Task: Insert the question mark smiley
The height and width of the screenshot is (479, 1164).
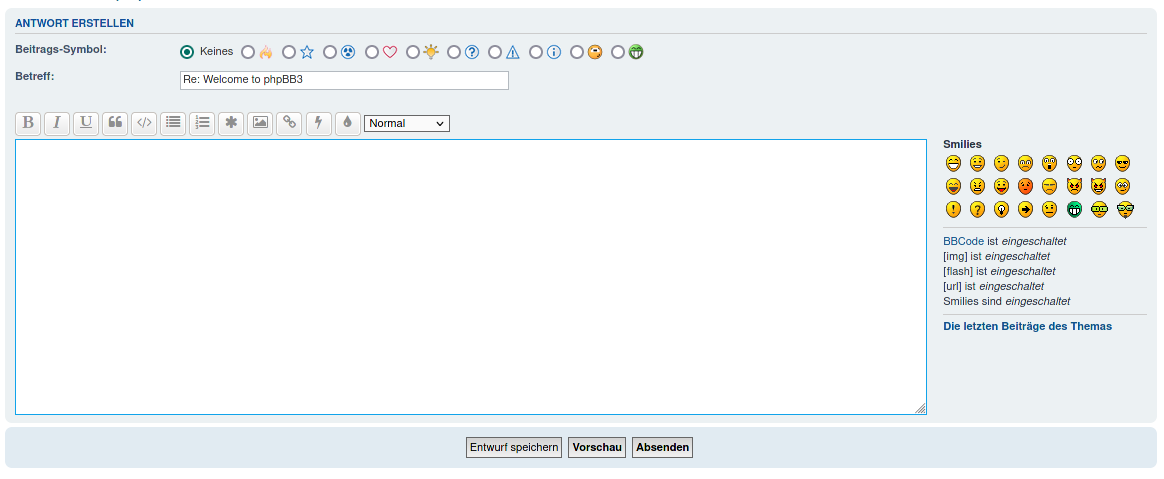Action: (977, 209)
